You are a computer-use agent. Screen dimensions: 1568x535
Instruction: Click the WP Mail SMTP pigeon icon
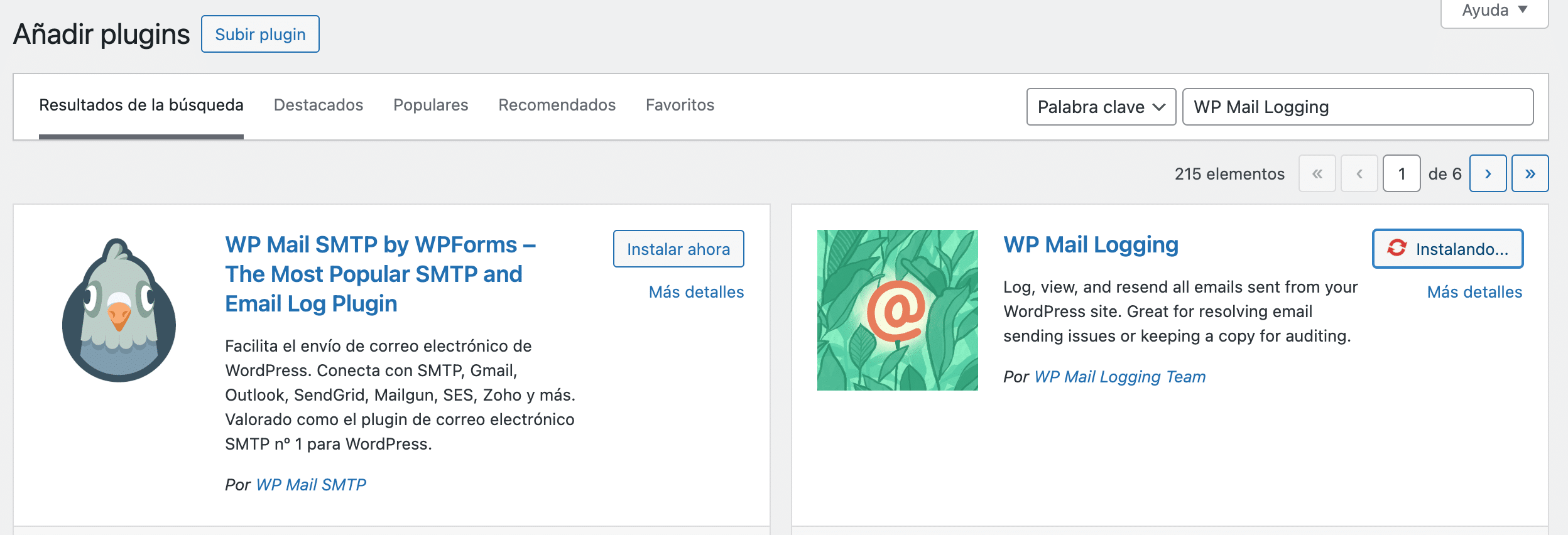click(119, 310)
